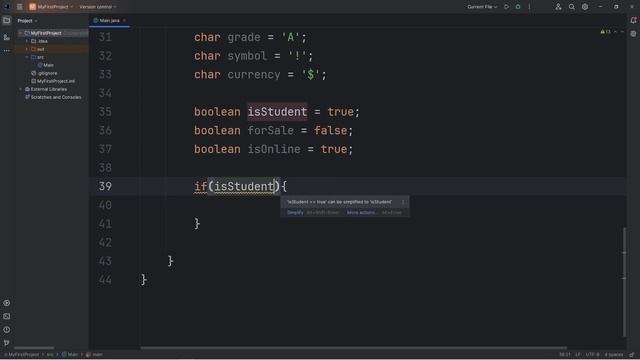Click the editor horizontal scrollbar
Viewport: 640px width, 360px height.
point(353,348)
